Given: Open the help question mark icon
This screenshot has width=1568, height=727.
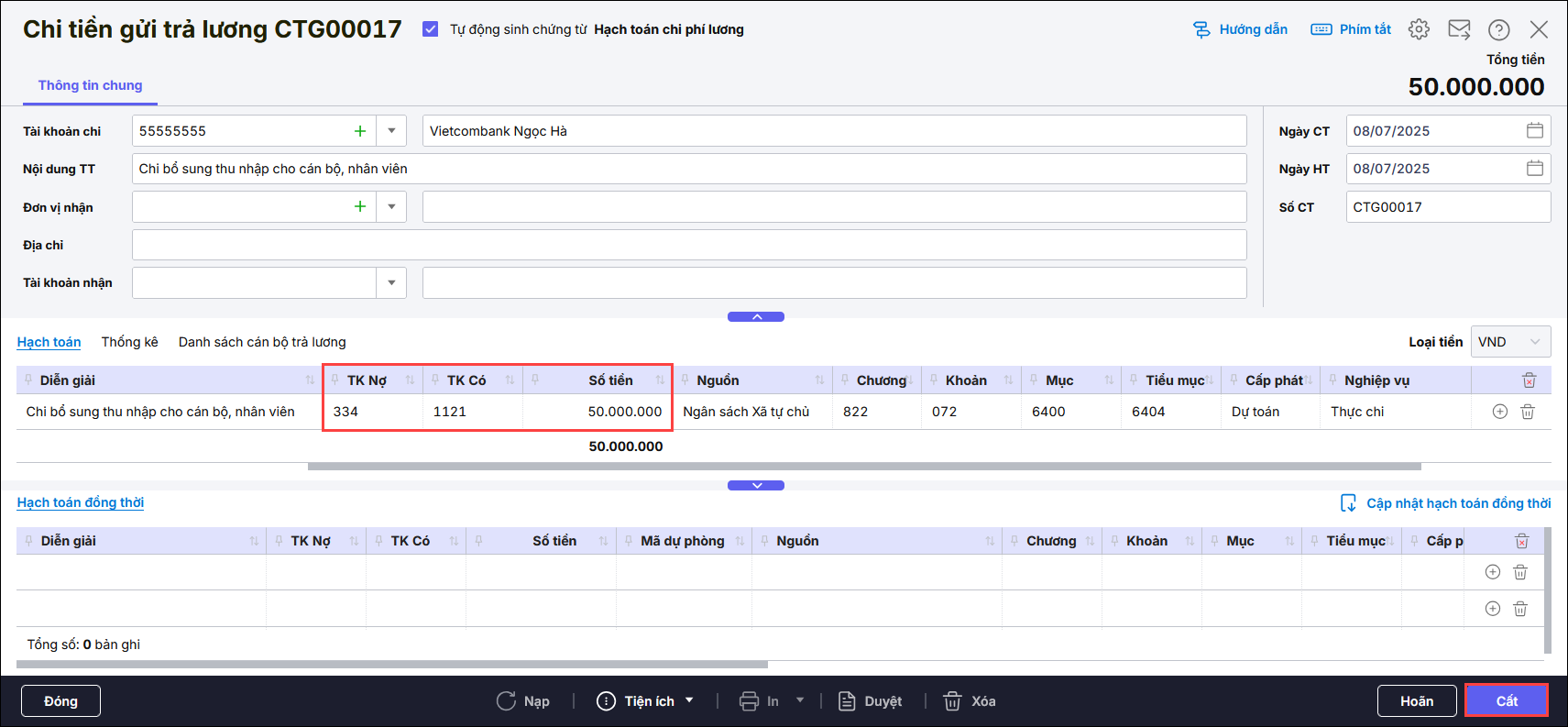Looking at the screenshot, I should 1499,29.
